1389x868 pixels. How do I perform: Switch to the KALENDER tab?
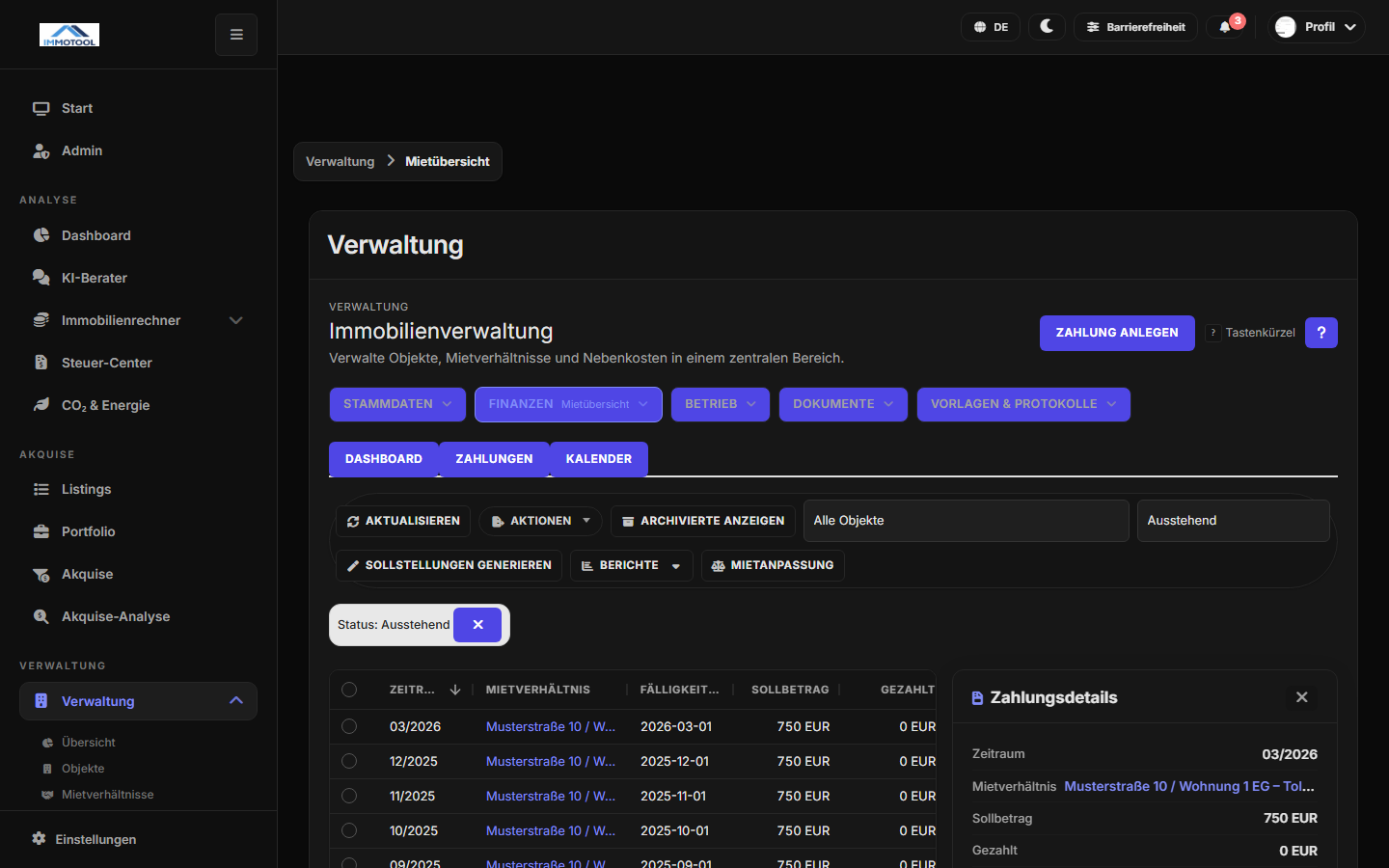pyautogui.click(x=598, y=459)
